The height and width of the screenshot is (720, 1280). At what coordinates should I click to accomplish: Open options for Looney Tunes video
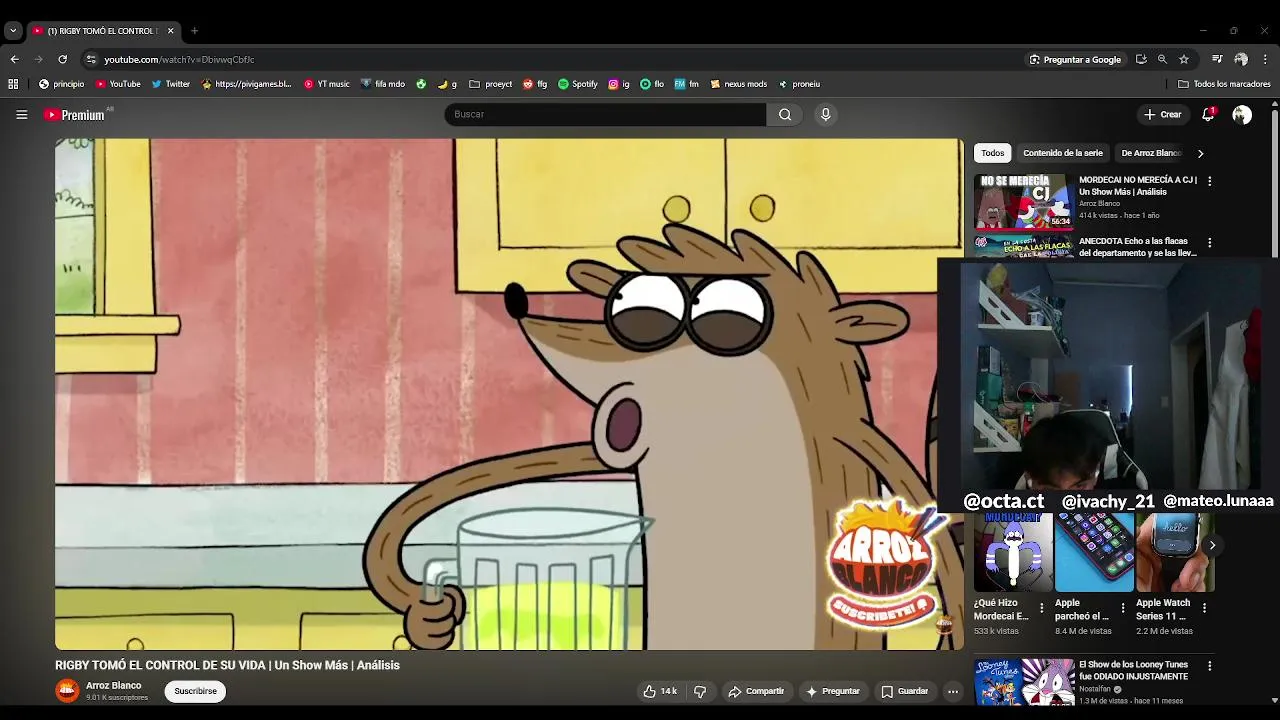point(1209,665)
